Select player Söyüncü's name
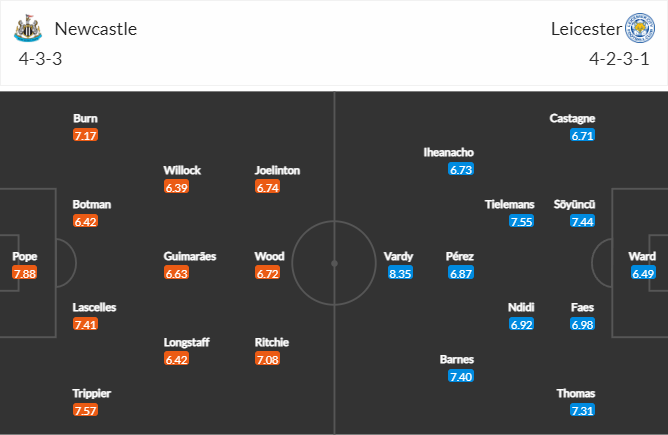Viewport: 668px width, 435px height. pyautogui.click(x=574, y=204)
